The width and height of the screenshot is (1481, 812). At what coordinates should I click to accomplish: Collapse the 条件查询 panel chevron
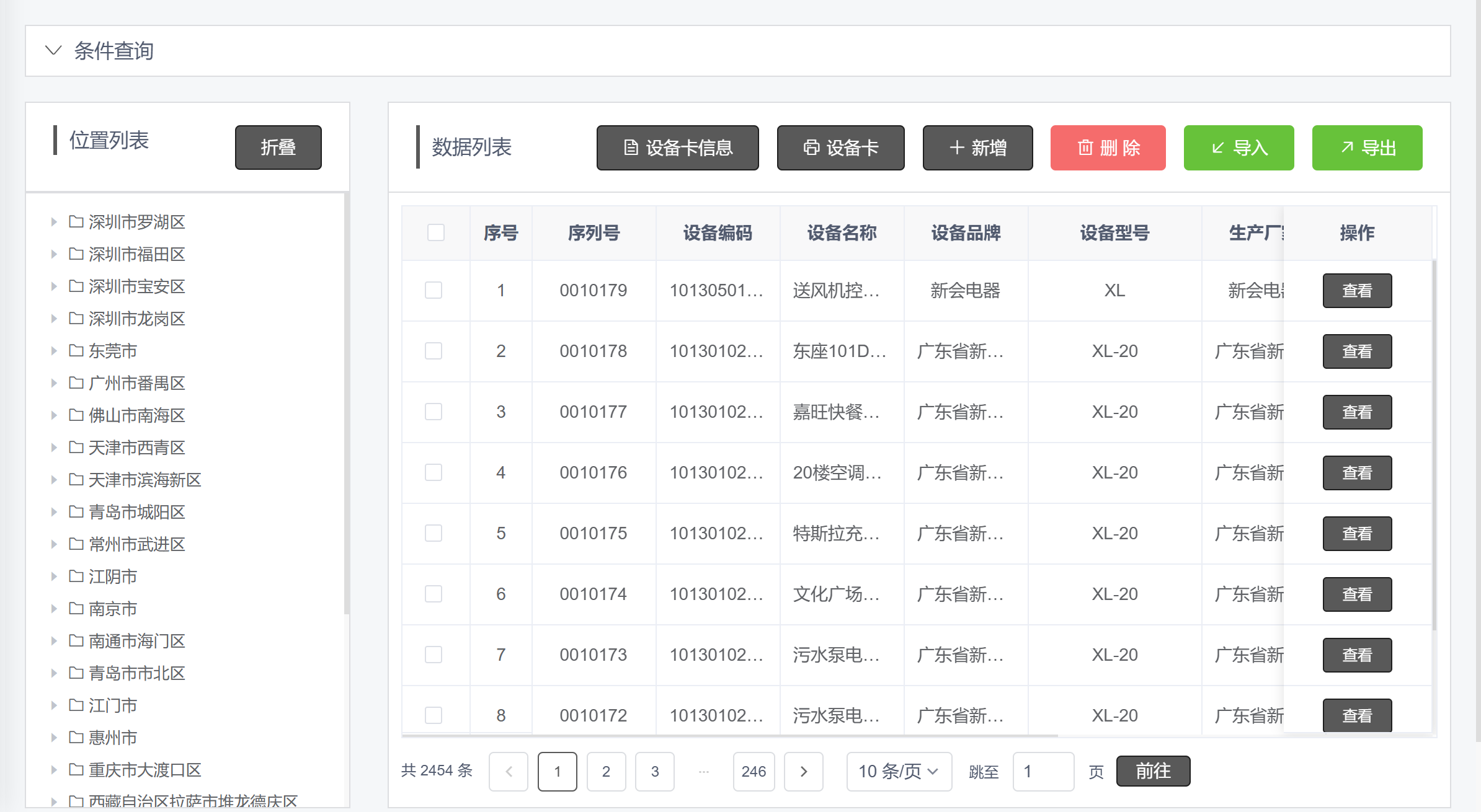pos(54,50)
